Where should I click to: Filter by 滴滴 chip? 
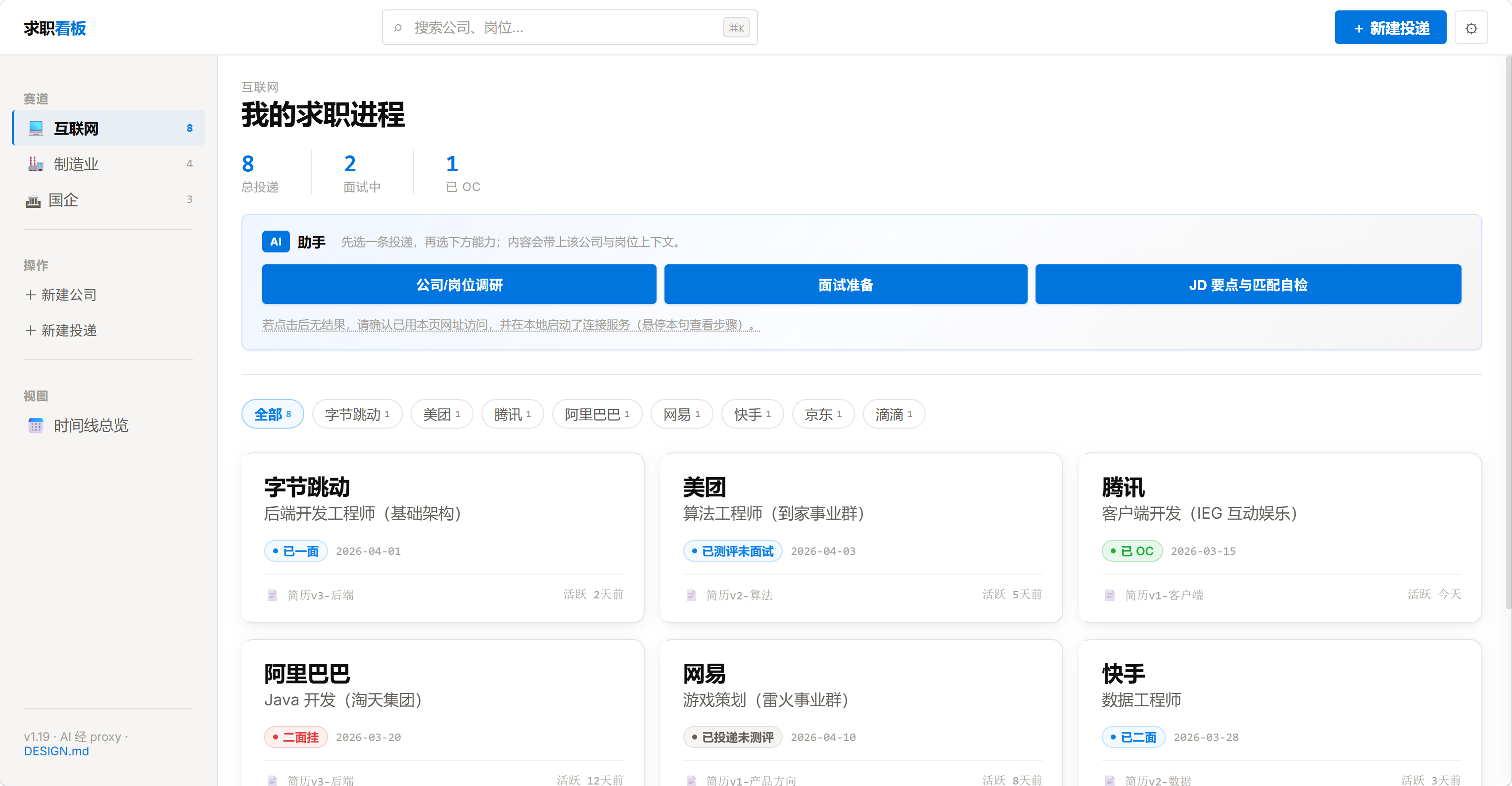tap(894, 414)
